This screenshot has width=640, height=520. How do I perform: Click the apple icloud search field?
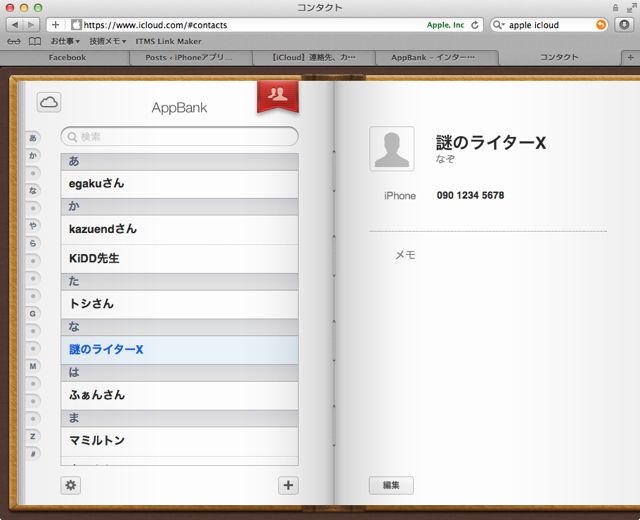pos(551,25)
